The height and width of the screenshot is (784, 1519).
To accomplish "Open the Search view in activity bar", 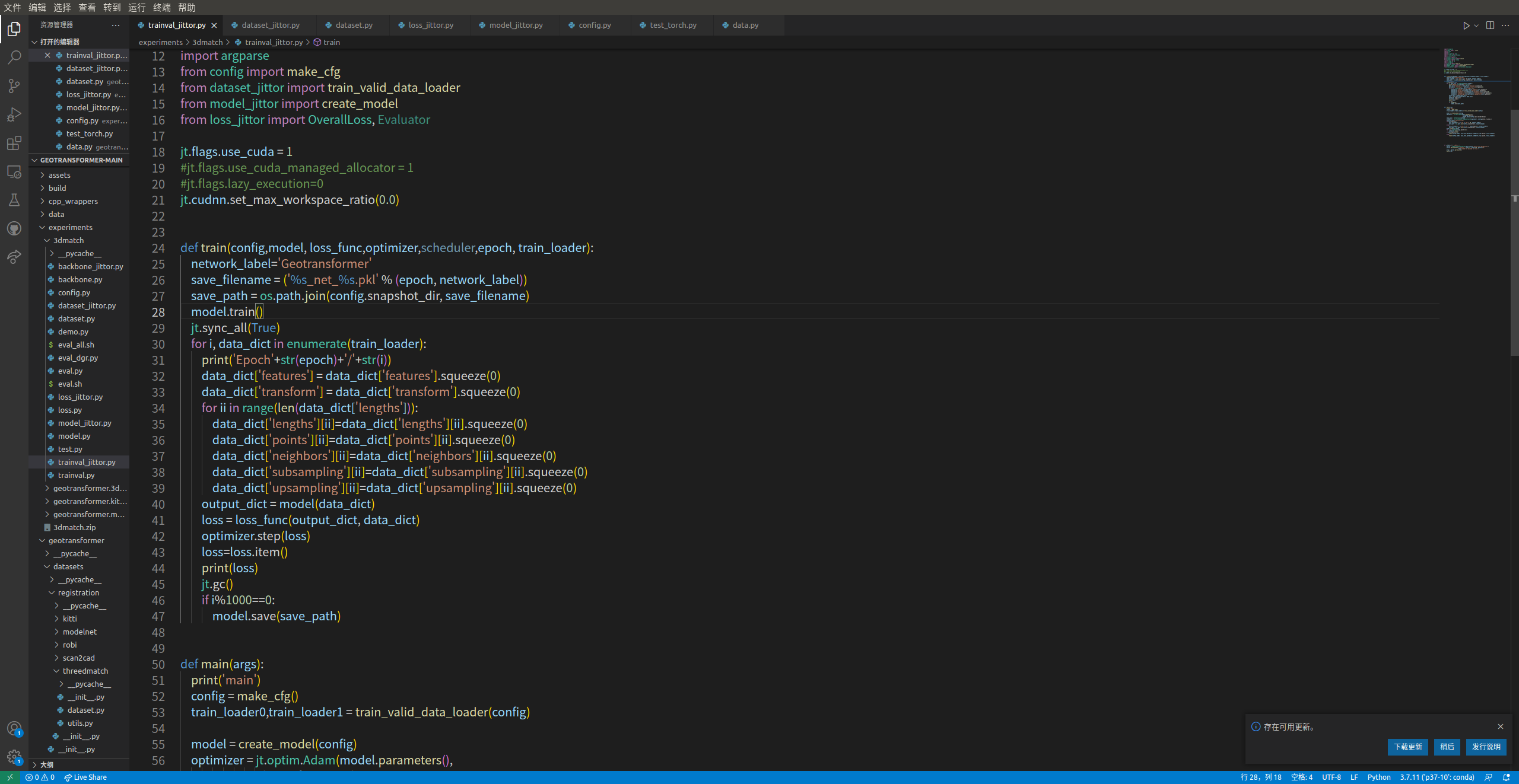I will tap(14, 57).
